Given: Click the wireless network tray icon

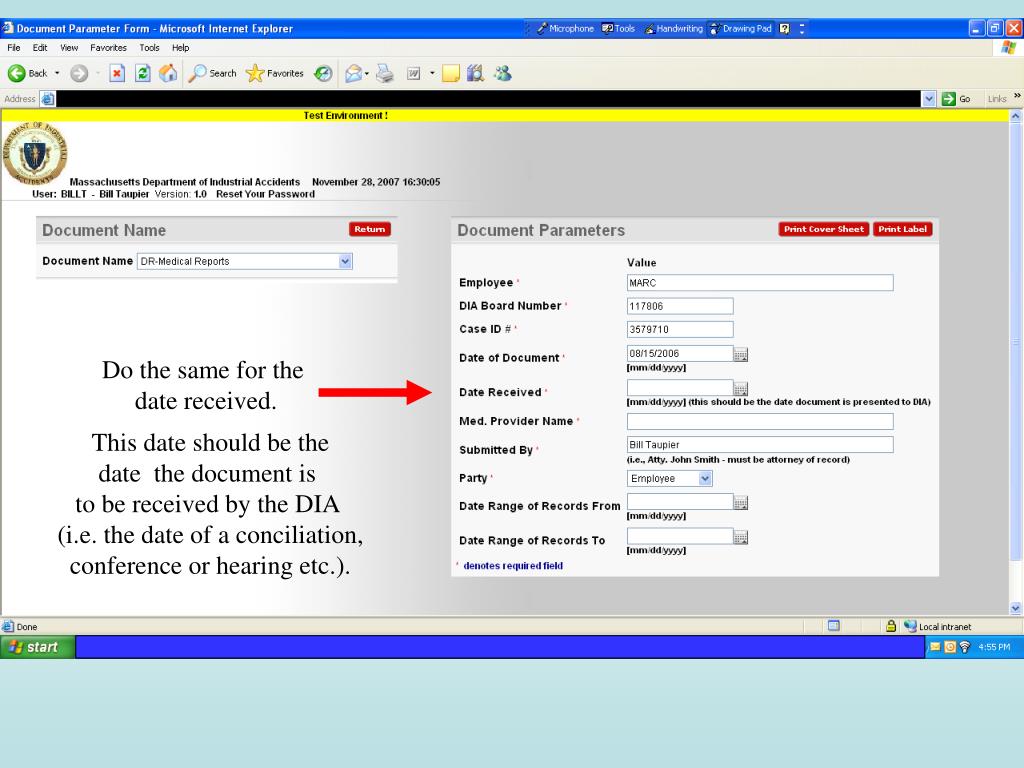Looking at the screenshot, I should tap(964, 647).
